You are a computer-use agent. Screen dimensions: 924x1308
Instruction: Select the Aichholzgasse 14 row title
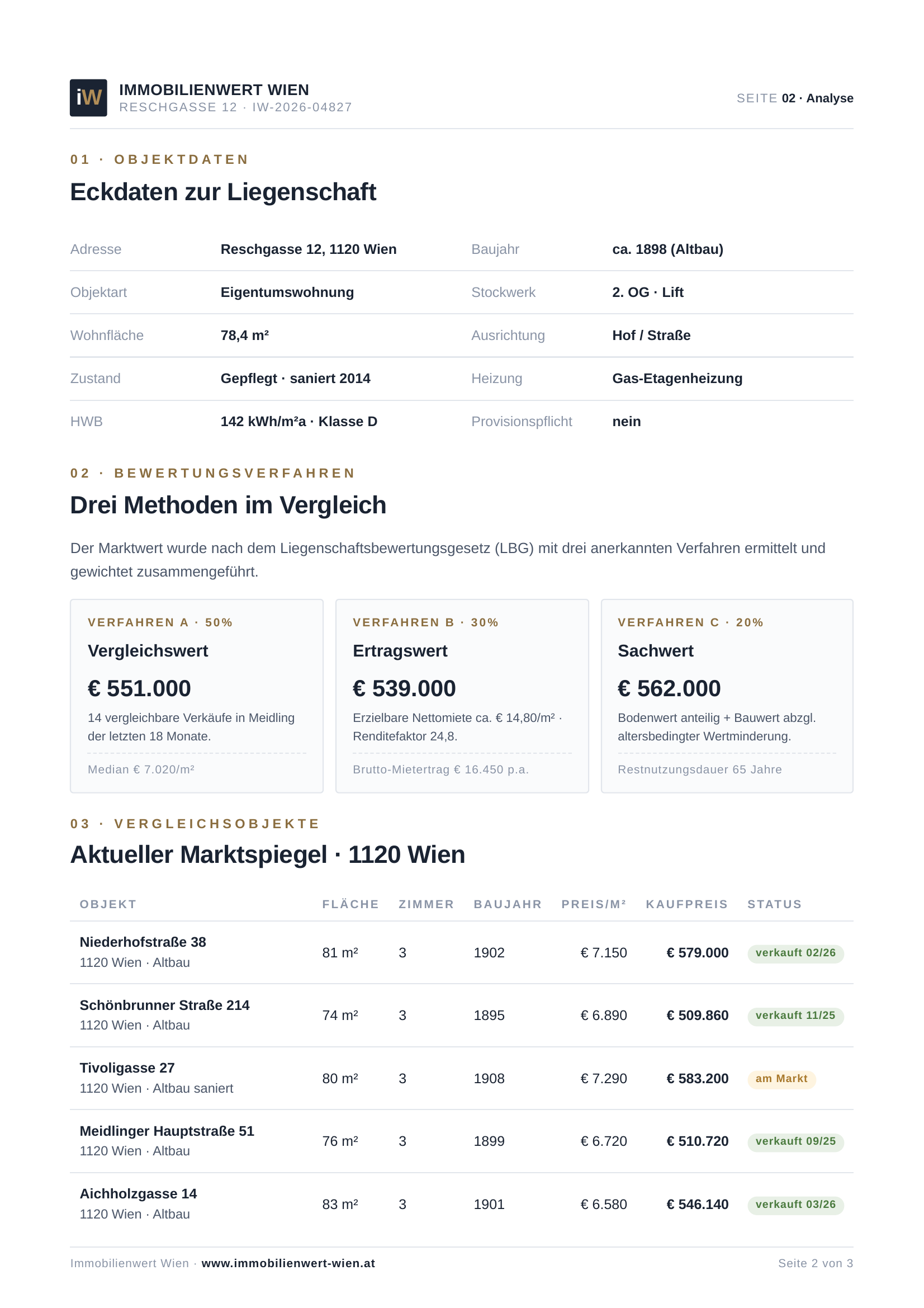[138, 1194]
